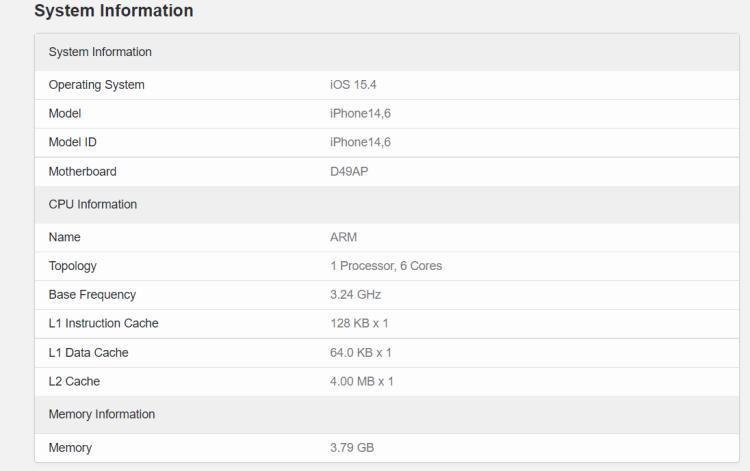Click the L1 Instruction Cache label

click(103, 323)
